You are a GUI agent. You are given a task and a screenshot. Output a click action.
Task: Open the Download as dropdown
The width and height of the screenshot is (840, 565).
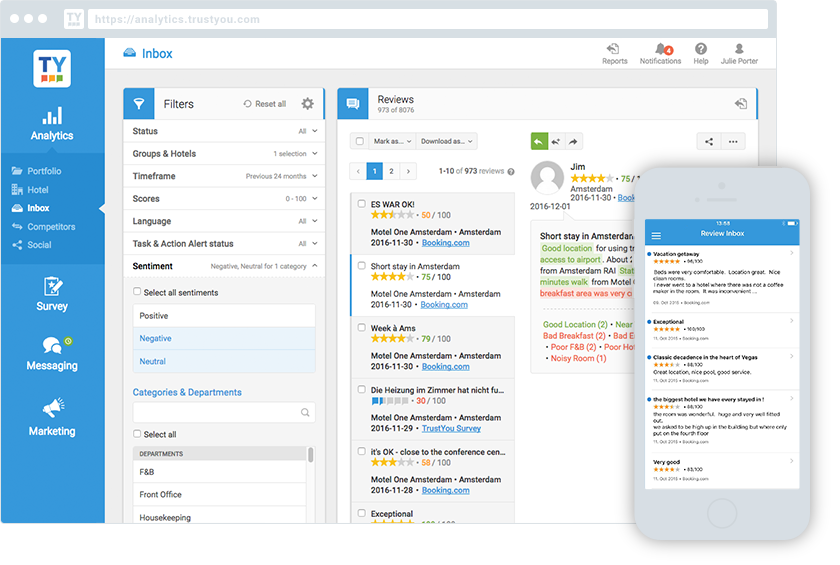pos(445,142)
